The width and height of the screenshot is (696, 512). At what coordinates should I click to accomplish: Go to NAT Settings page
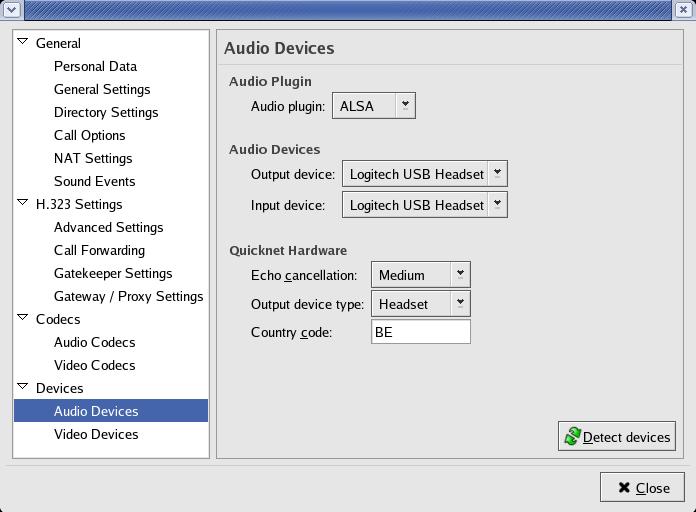[x=93, y=158]
